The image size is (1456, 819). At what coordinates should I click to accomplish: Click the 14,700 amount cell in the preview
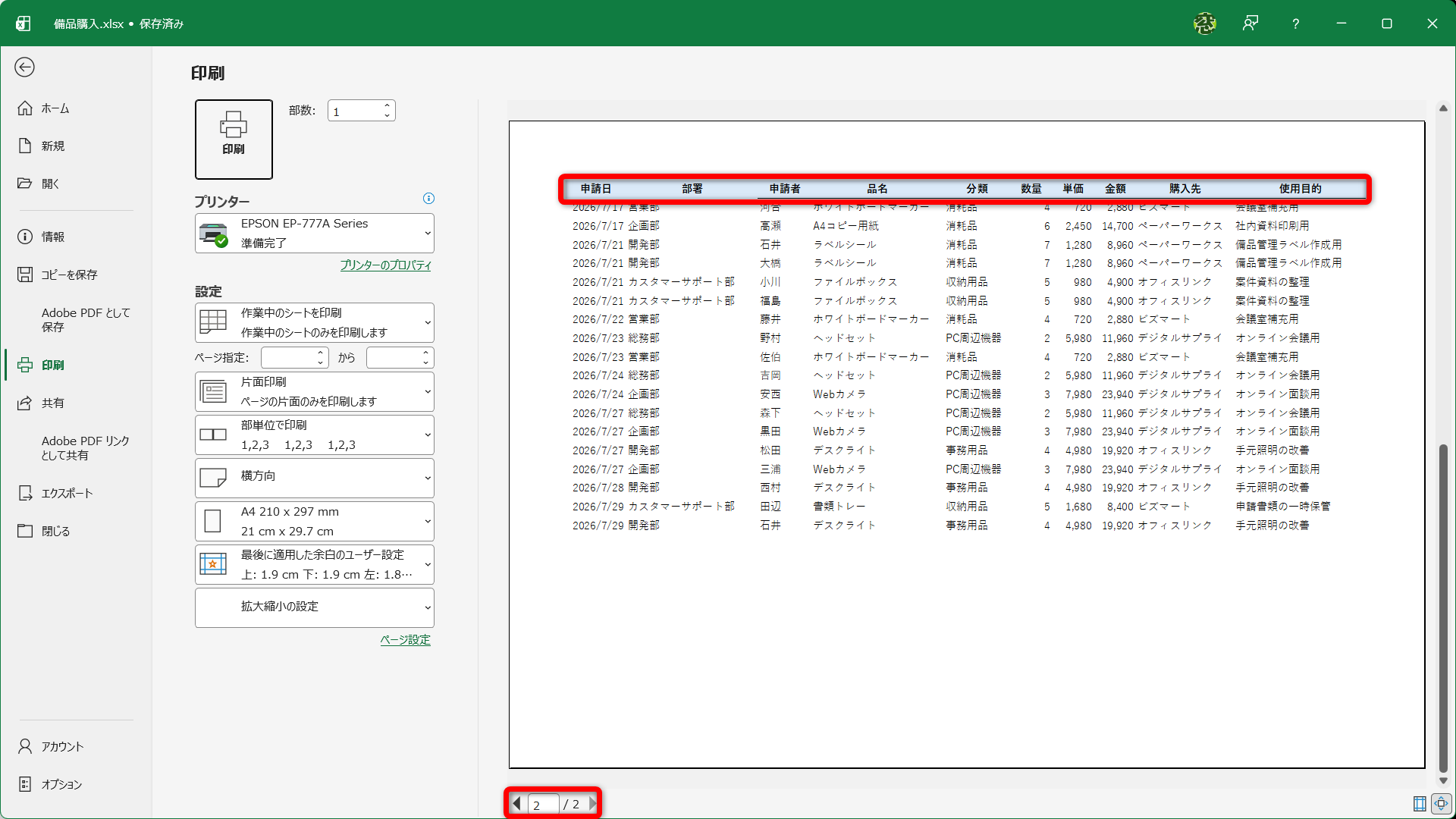1117,226
